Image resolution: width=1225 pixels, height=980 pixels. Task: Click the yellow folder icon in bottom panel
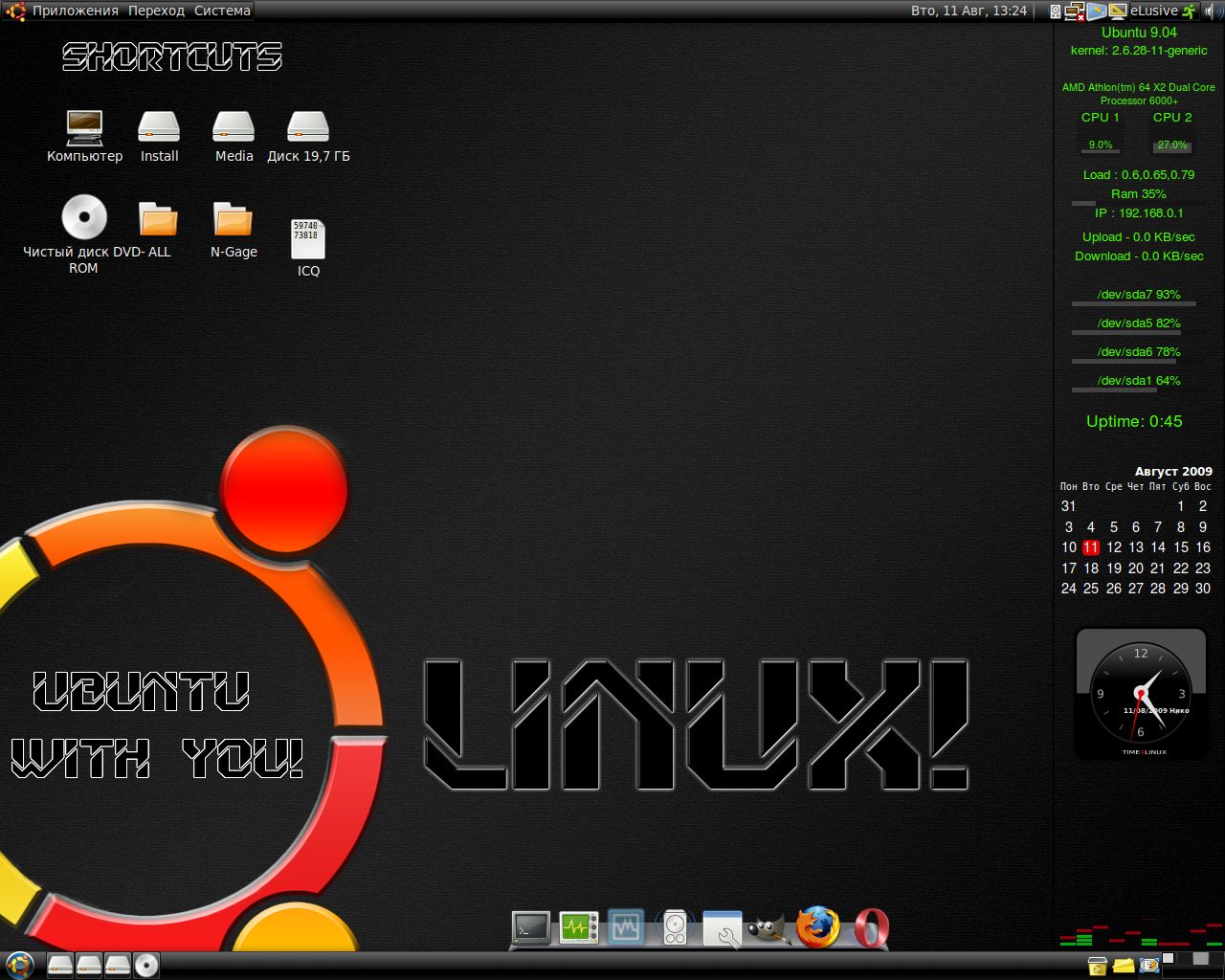(1124, 967)
